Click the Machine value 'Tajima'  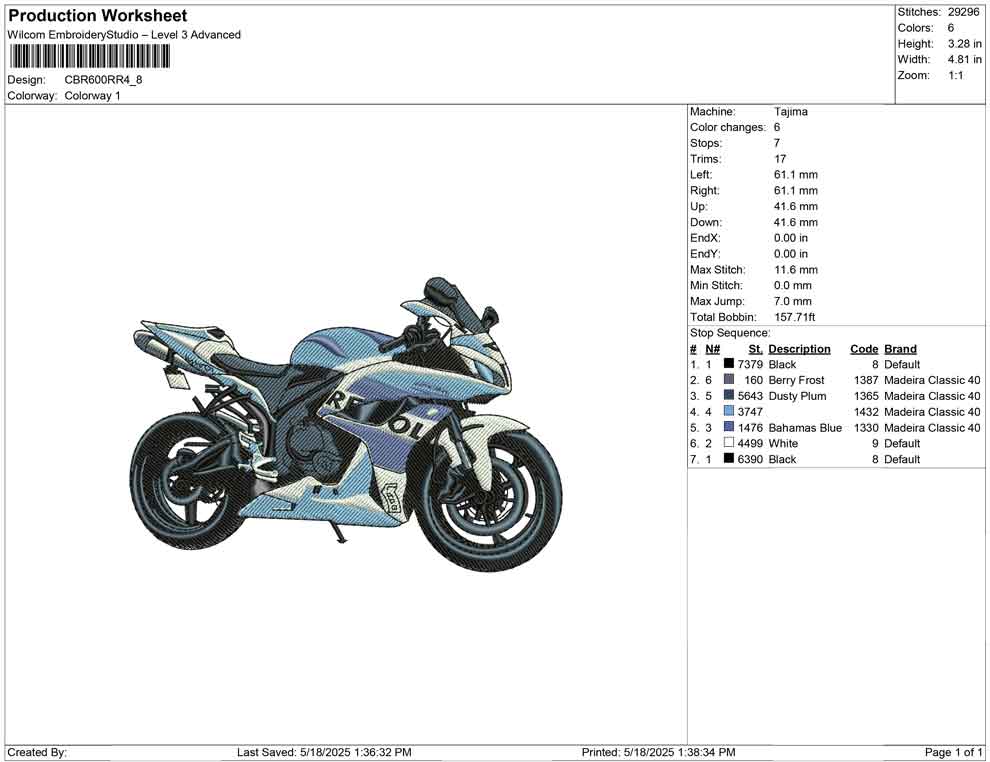click(x=790, y=112)
